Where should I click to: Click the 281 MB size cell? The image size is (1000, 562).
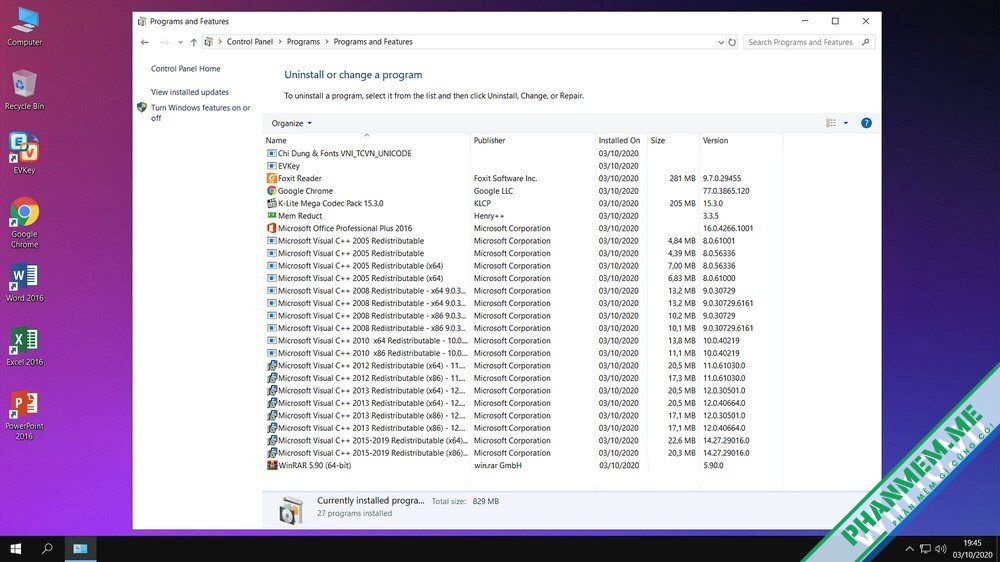[x=682, y=179]
